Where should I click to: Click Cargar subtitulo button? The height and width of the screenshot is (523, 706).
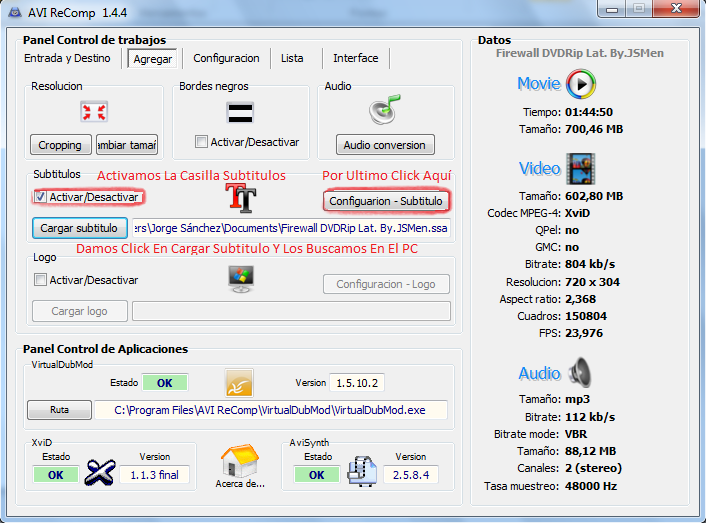tap(80, 228)
